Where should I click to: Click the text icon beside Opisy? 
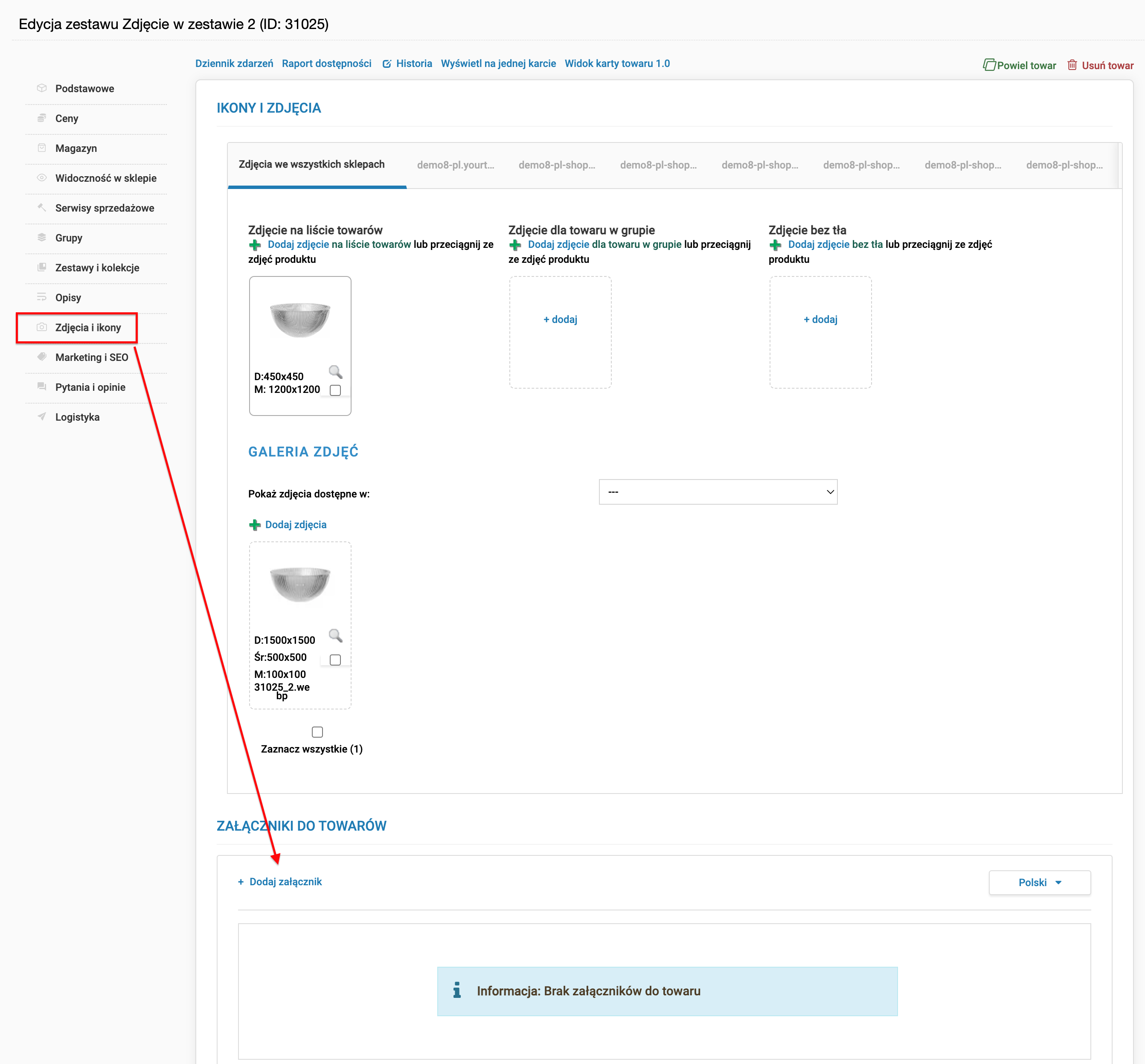pos(41,297)
